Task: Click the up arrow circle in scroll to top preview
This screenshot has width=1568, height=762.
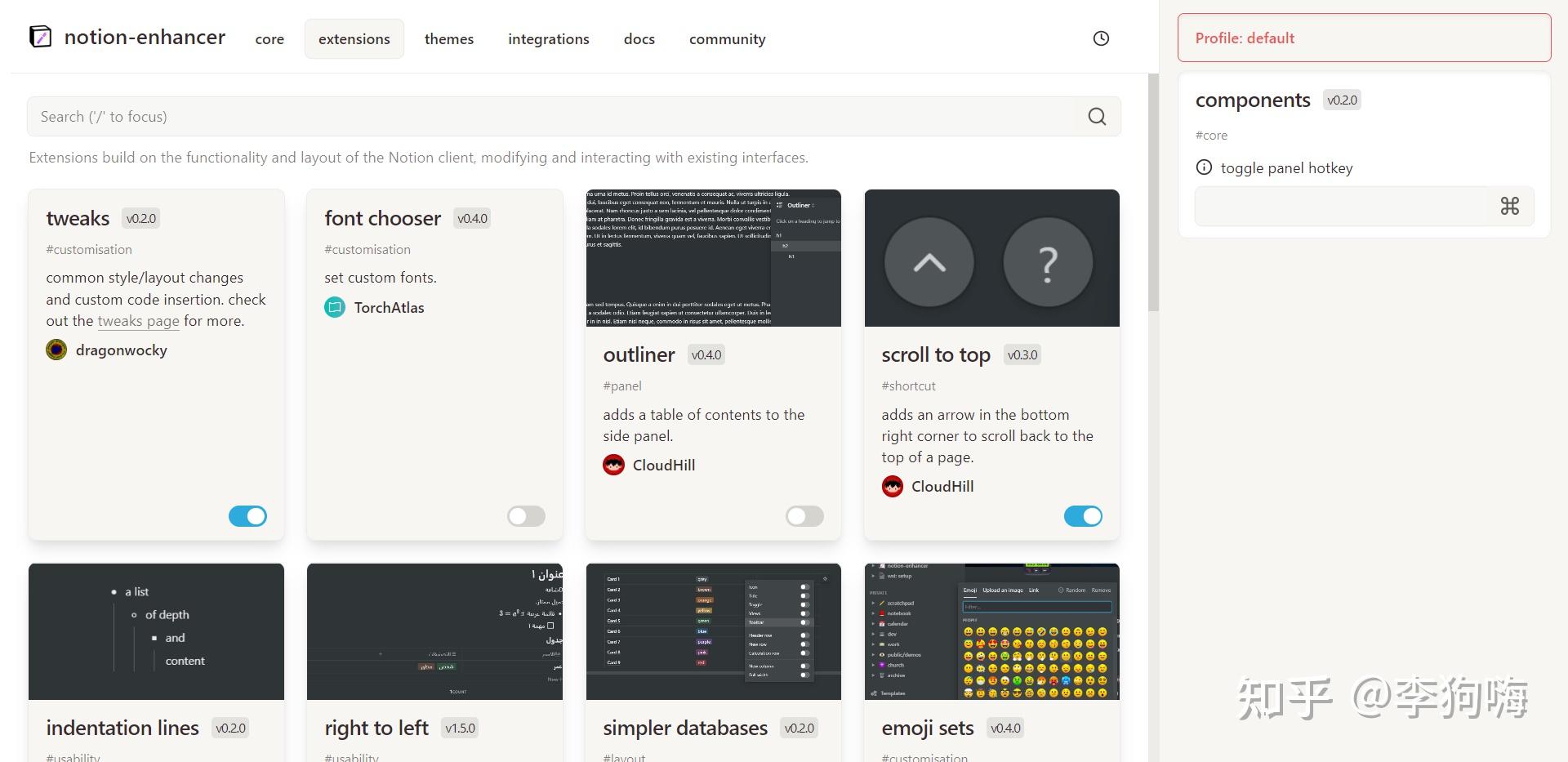Action: (929, 262)
